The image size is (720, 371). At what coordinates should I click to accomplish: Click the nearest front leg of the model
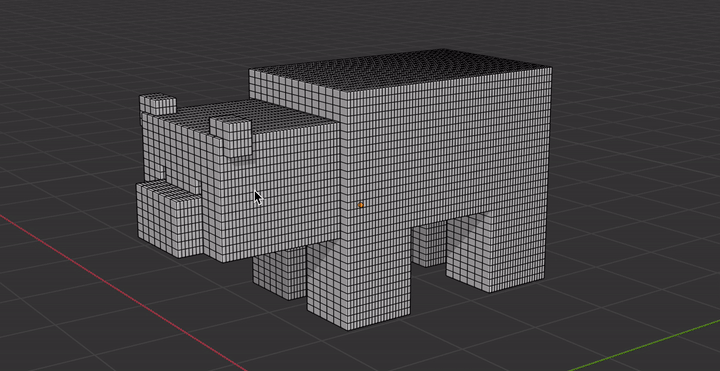point(358,280)
